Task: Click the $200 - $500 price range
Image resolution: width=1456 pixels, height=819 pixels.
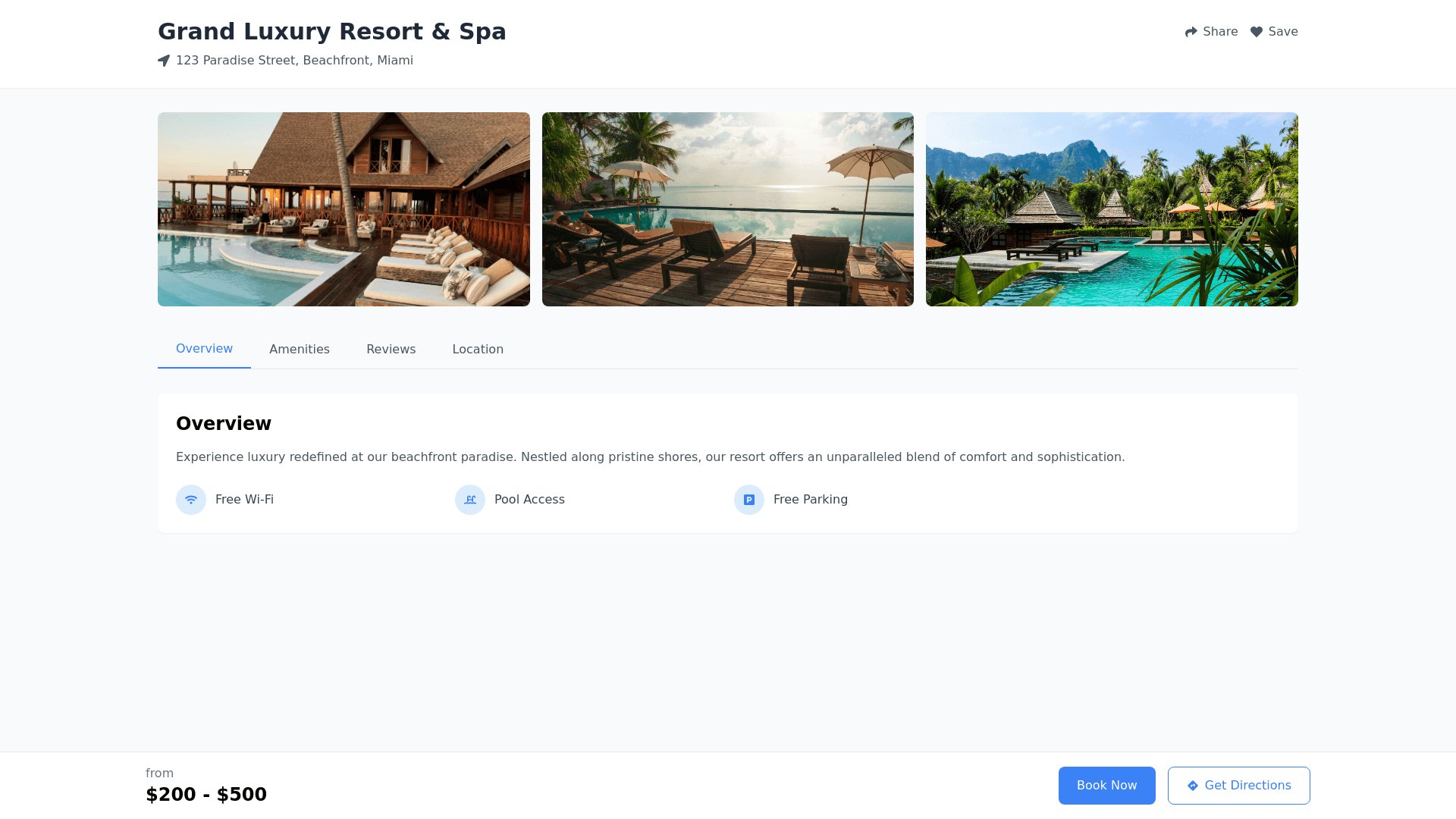Action: (x=206, y=794)
